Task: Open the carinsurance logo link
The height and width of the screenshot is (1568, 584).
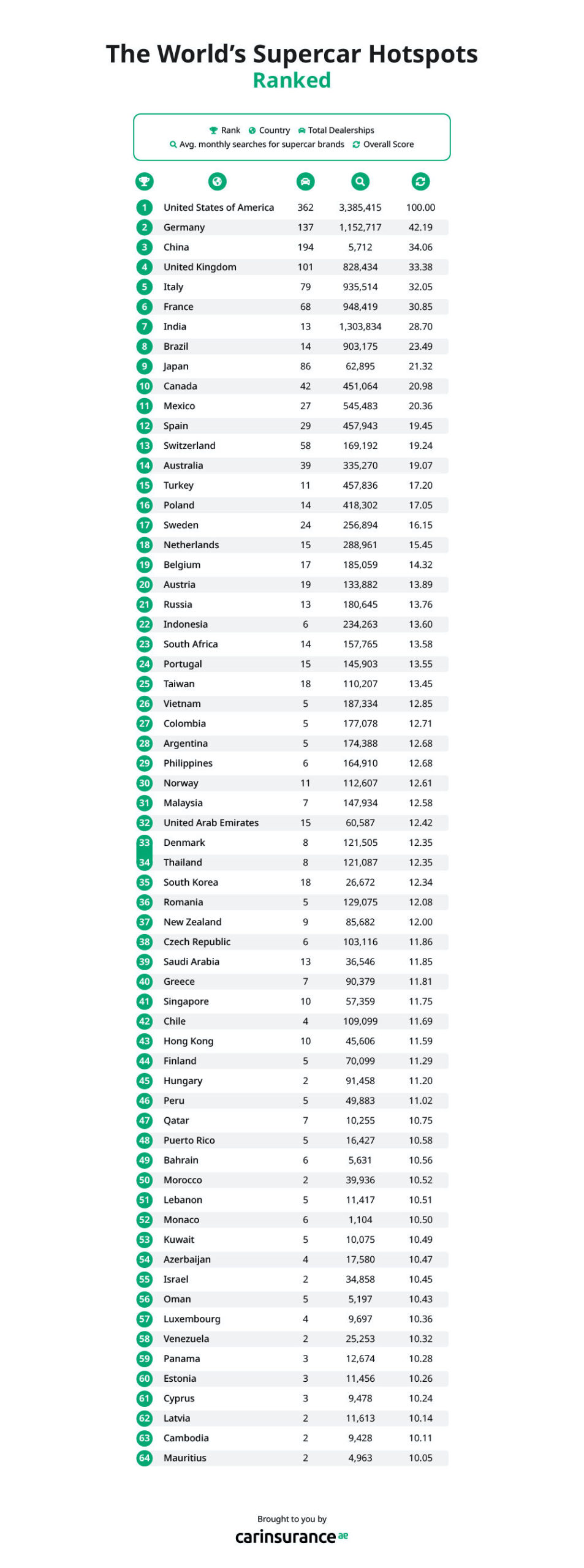Action: (292, 1536)
